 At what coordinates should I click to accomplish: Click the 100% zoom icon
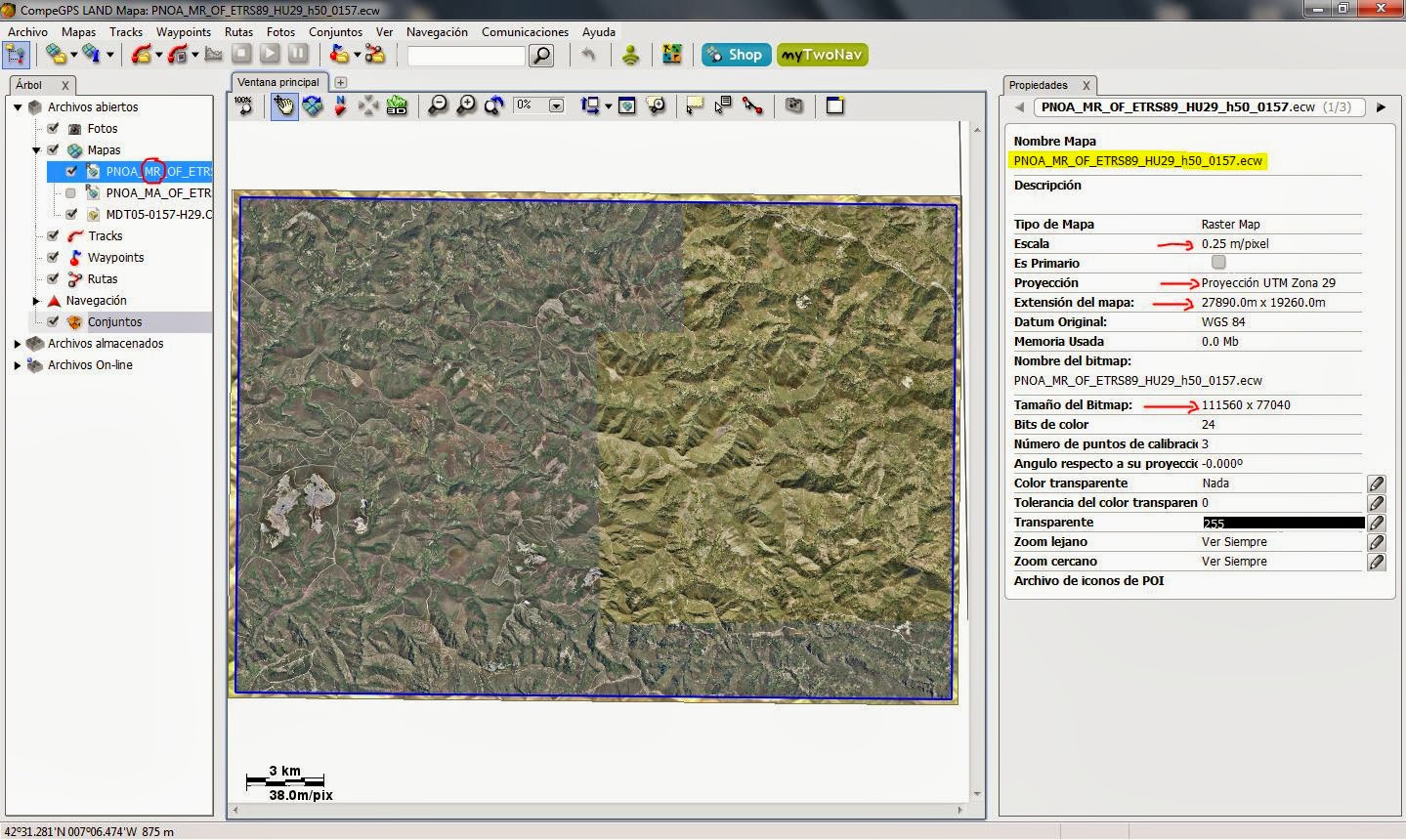(x=244, y=105)
